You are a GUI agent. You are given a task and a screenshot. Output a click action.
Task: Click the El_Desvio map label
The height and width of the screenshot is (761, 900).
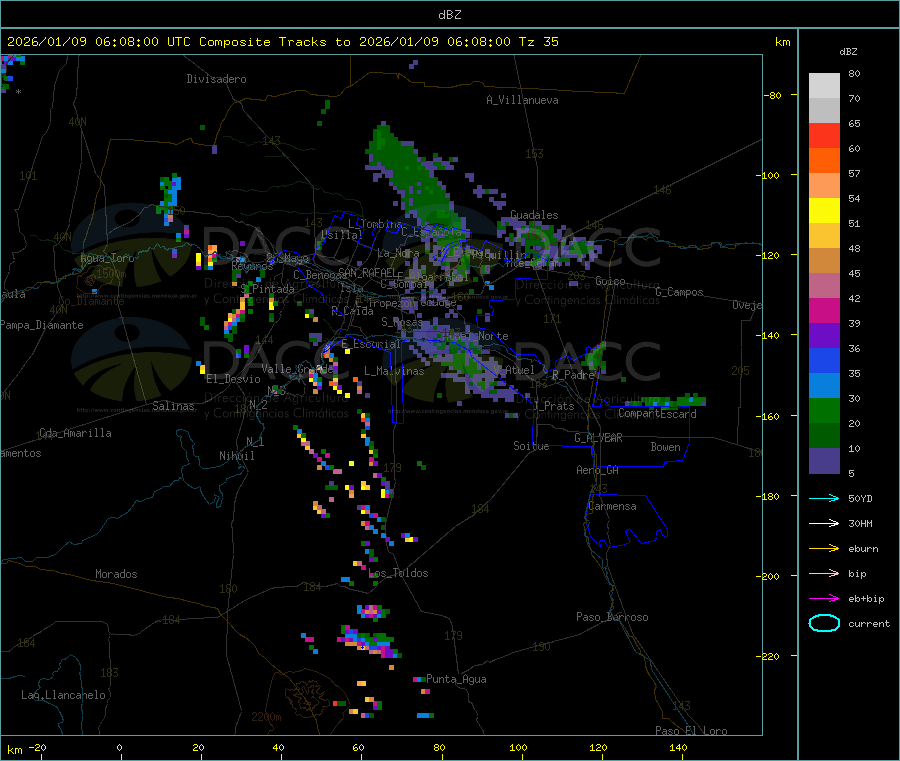coord(233,379)
